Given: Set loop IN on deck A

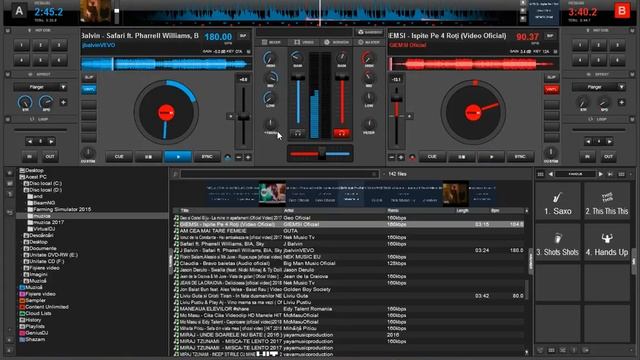Looking at the screenshot, I should [29, 156].
